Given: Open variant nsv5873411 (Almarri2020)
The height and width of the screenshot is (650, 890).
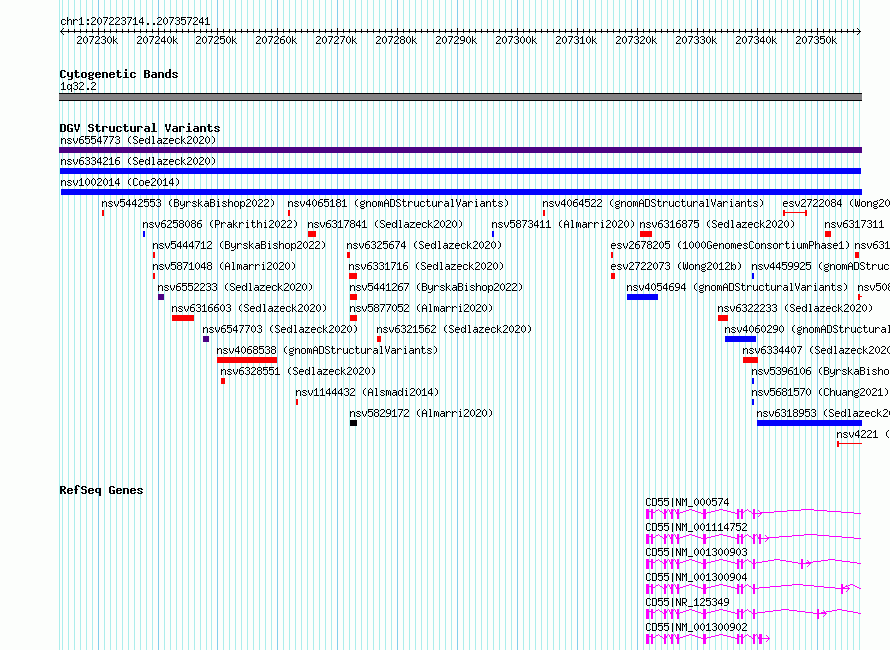Looking at the screenshot, I should 563,224.
